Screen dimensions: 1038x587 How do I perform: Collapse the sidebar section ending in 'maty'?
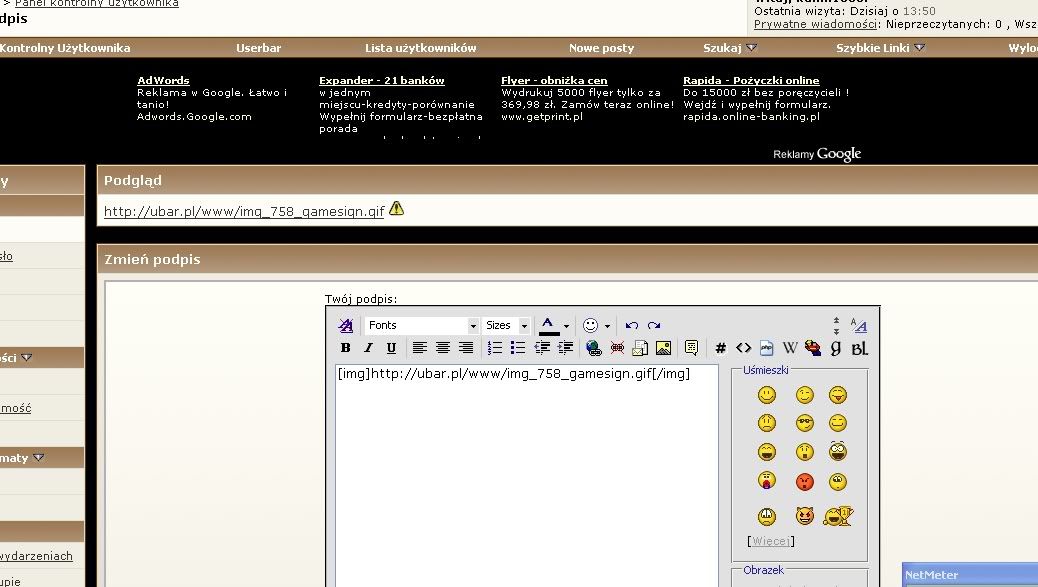(x=38, y=457)
